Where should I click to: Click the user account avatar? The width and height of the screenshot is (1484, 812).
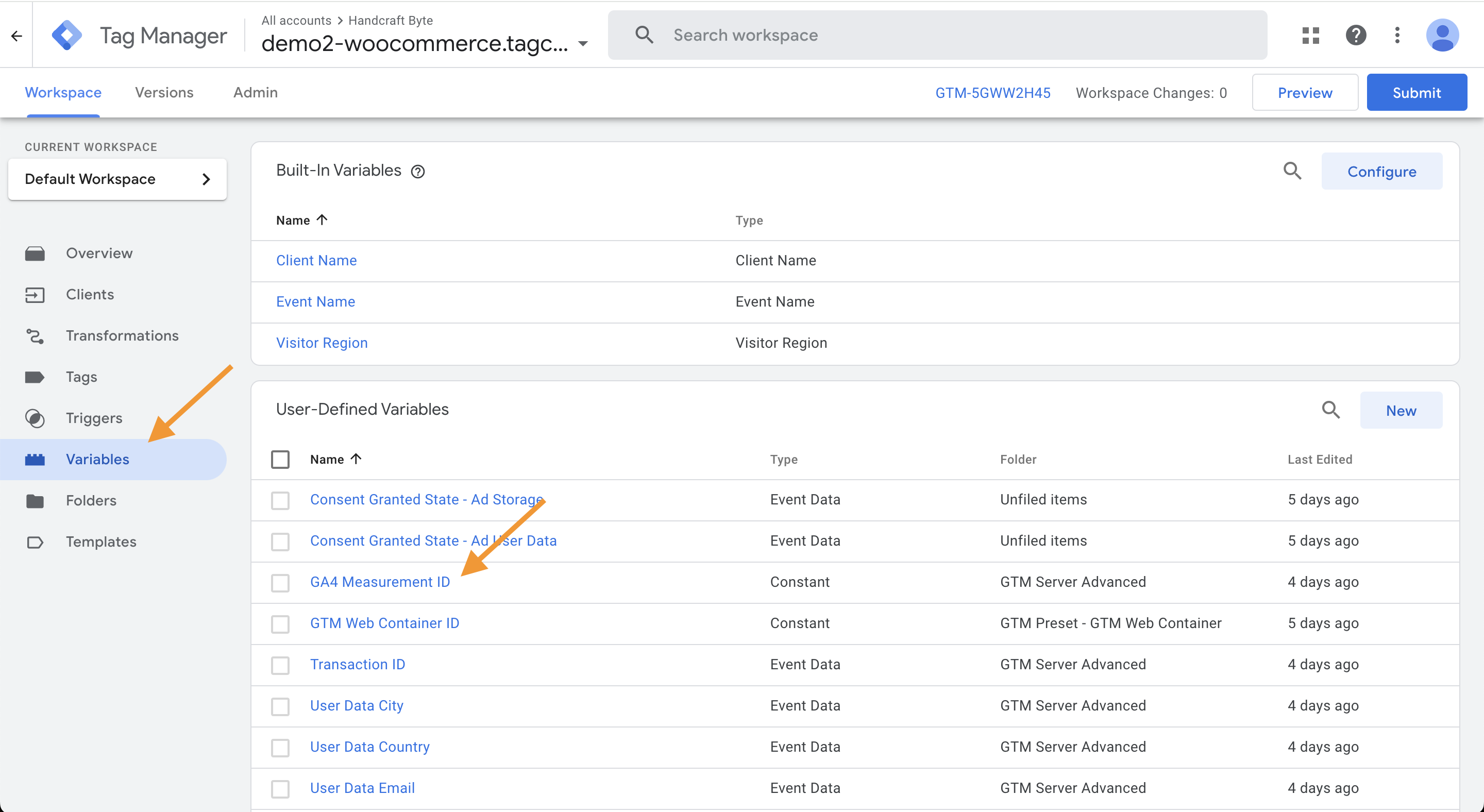click(1442, 36)
